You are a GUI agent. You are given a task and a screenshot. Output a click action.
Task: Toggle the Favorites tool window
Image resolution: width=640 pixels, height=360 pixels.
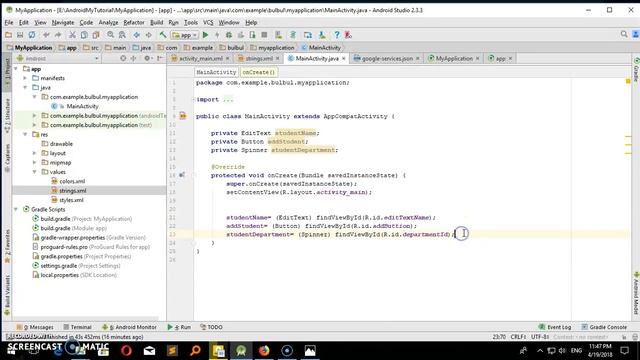(7, 246)
